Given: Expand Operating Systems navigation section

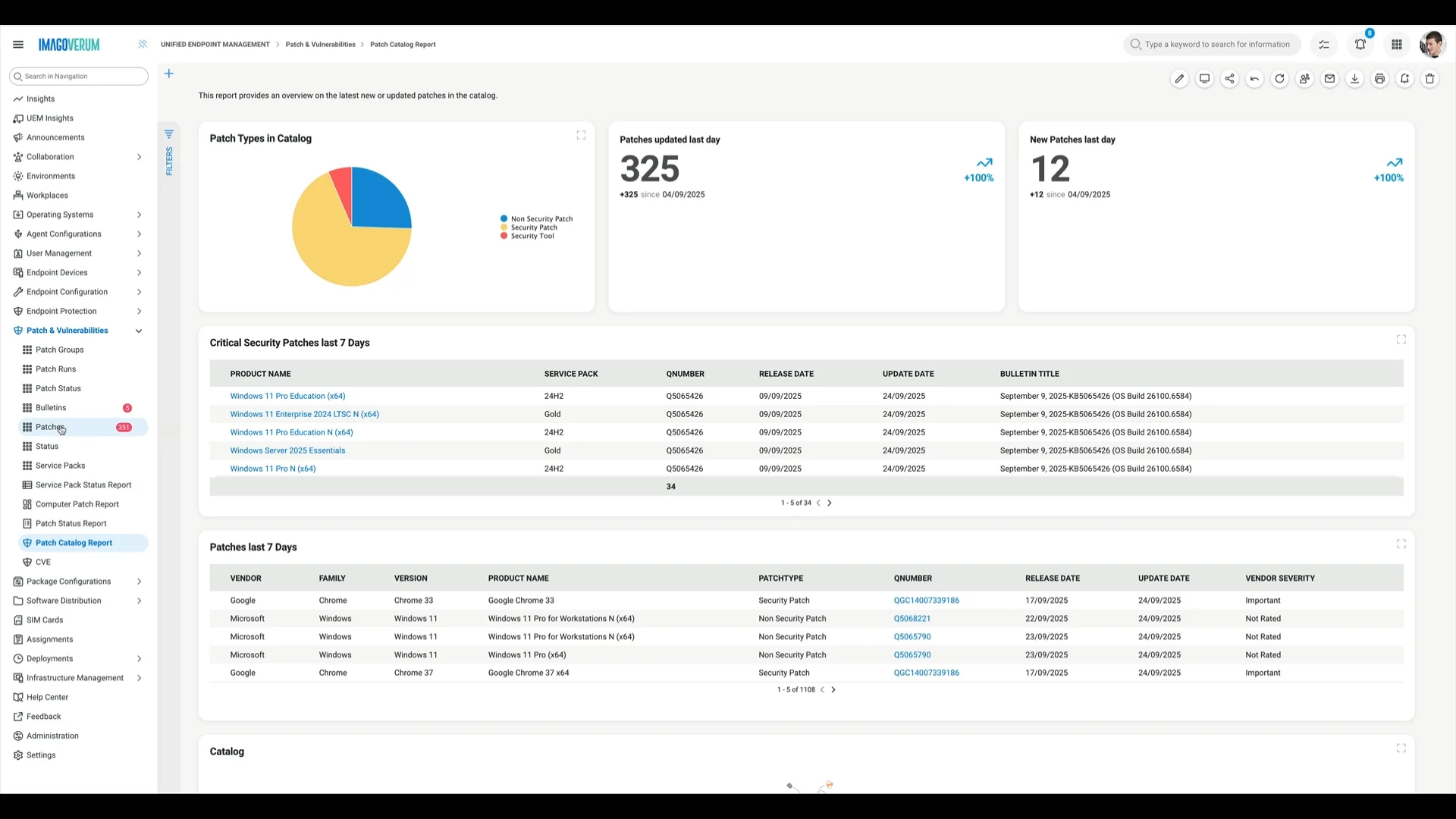Looking at the screenshot, I should click(139, 215).
